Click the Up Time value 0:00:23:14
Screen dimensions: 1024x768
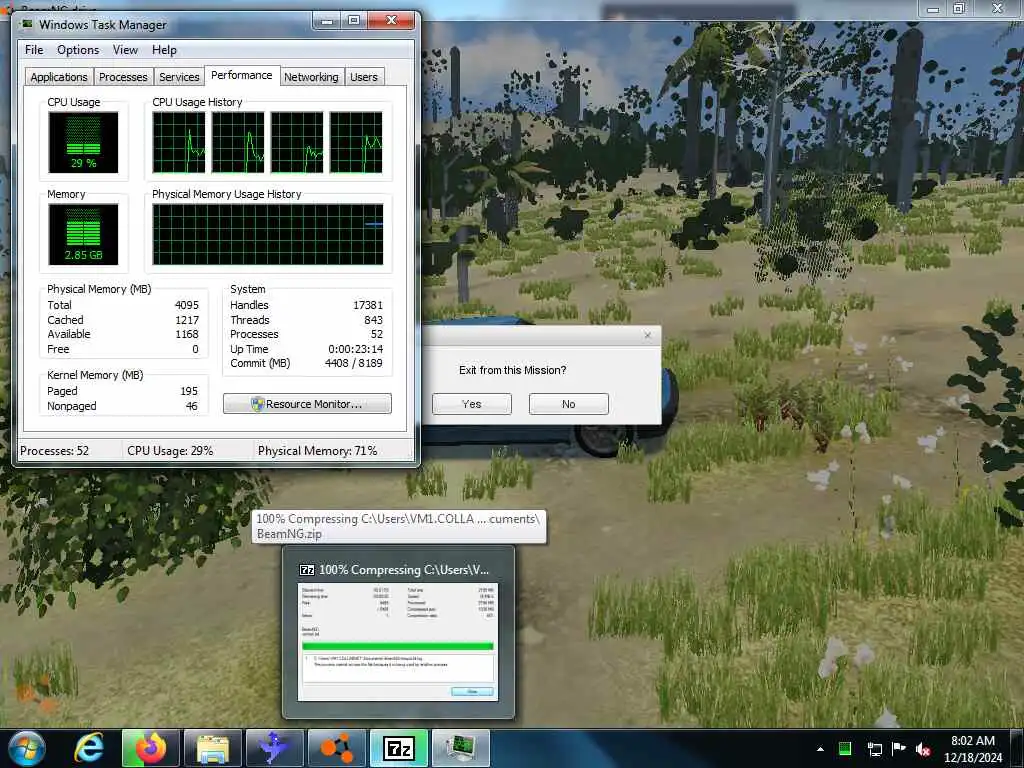tap(355, 349)
